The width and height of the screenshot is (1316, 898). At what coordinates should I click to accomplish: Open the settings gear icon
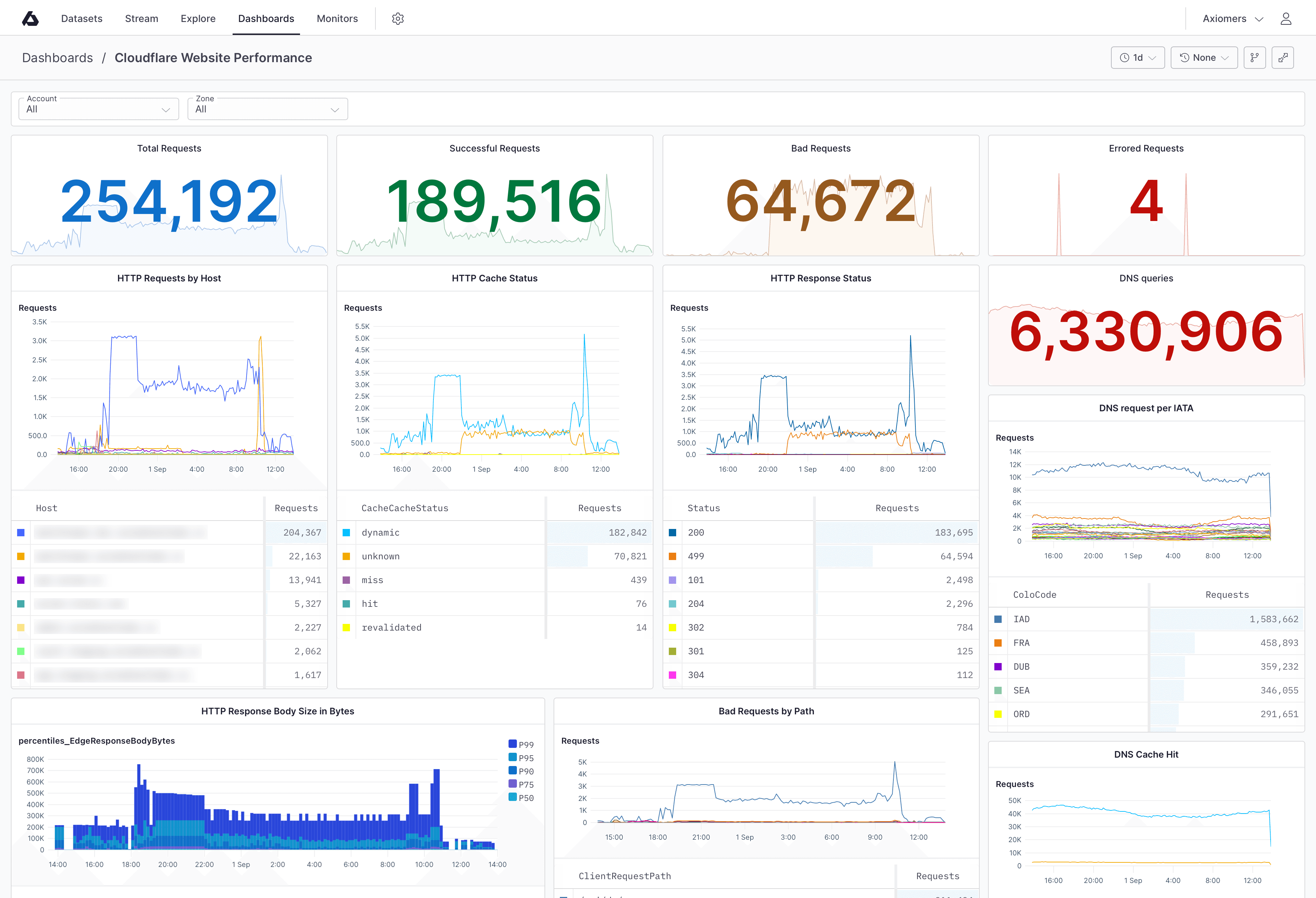[x=397, y=19]
